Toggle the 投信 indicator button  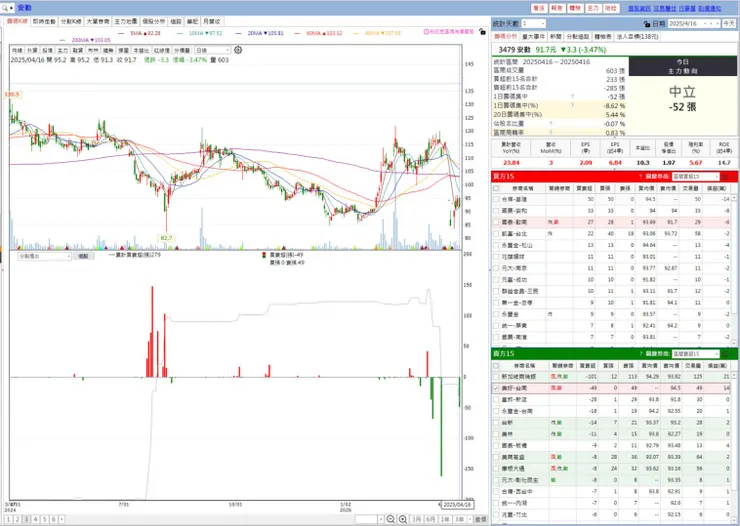point(47,50)
